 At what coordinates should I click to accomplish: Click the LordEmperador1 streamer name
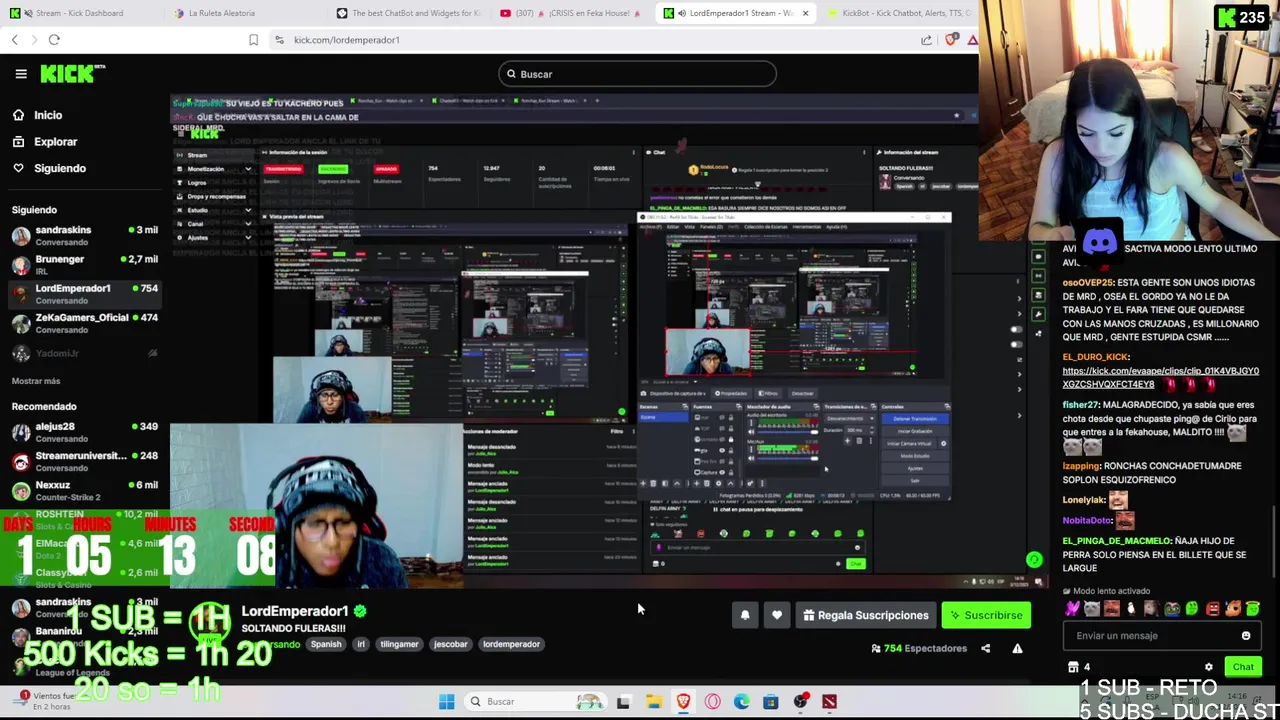295,611
